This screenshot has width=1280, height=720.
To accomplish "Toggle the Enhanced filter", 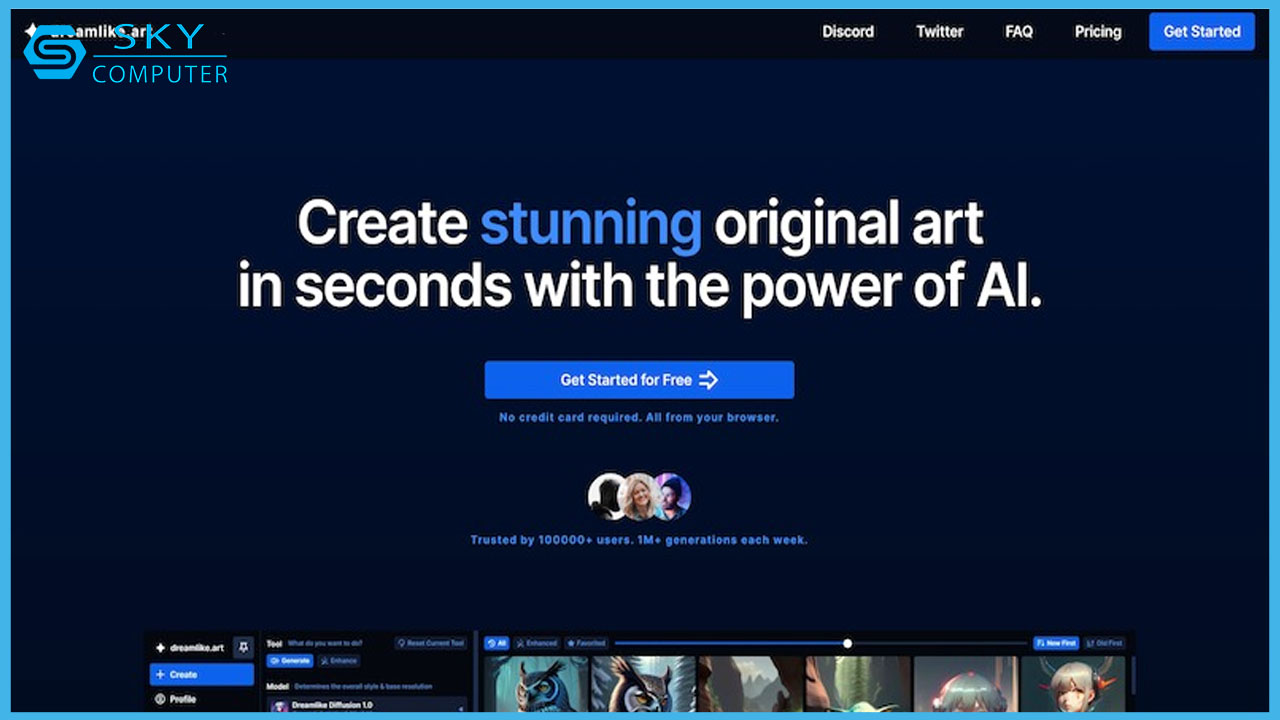I will coord(537,643).
